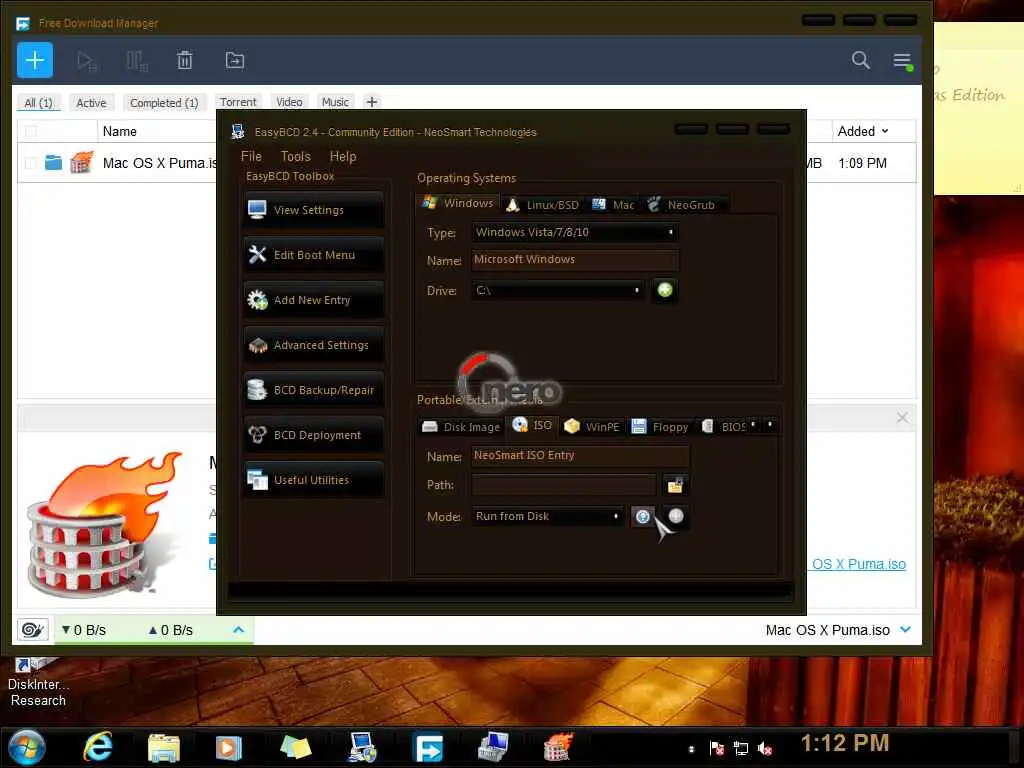Add a new filter tag with the plus button
Screen dimensions: 1024x768
pyautogui.click(x=372, y=102)
